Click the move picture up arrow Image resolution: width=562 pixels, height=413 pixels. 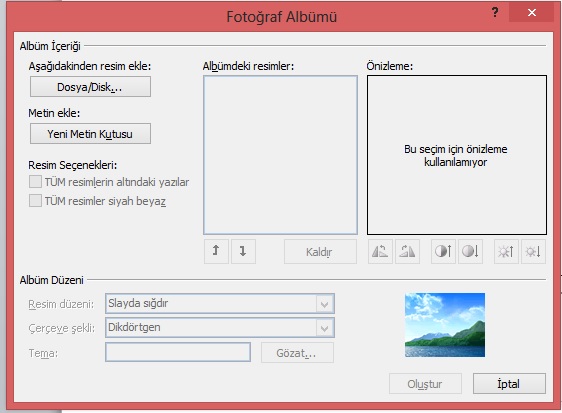point(216,251)
